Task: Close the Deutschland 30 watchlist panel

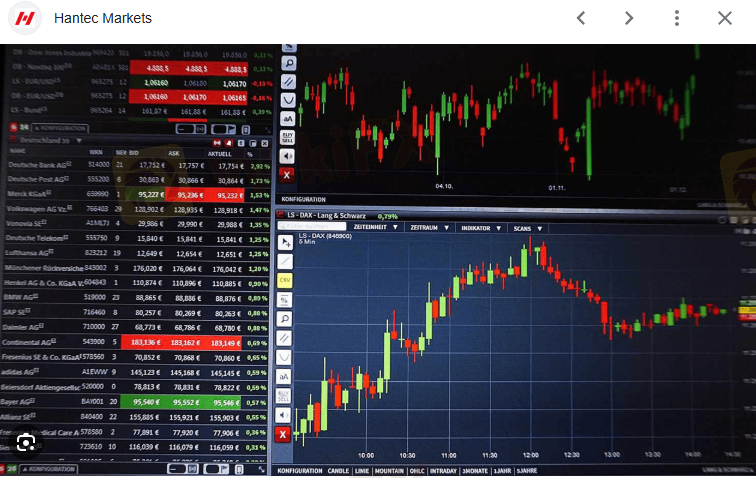Action: tap(265, 143)
